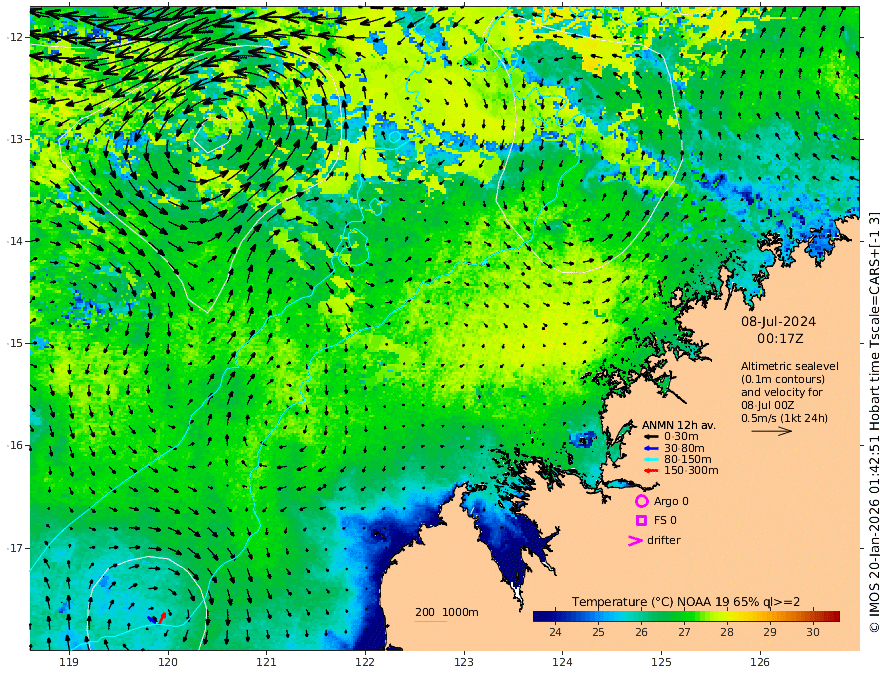
Task: Click the small white contour at eddy center
Action: (x=210, y=136)
